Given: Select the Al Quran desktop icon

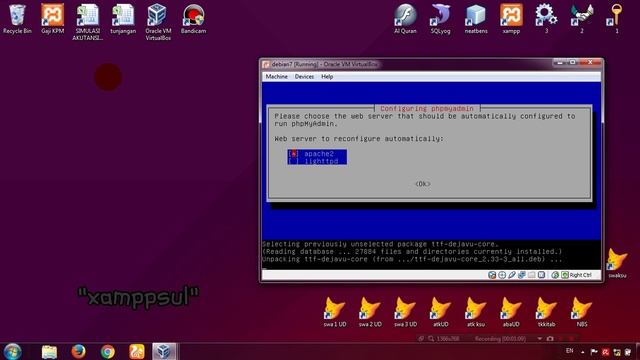Looking at the screenshot, I should pos(405,19).
